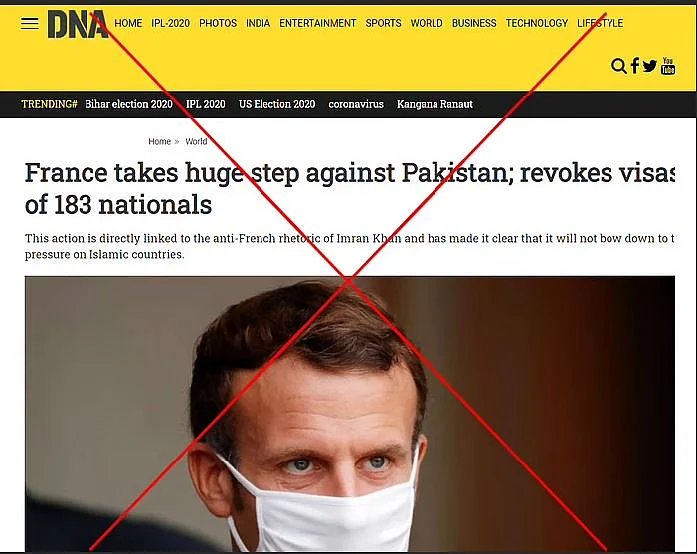
Task: Click the World breadcrumb link
Action: coord(196,141)
